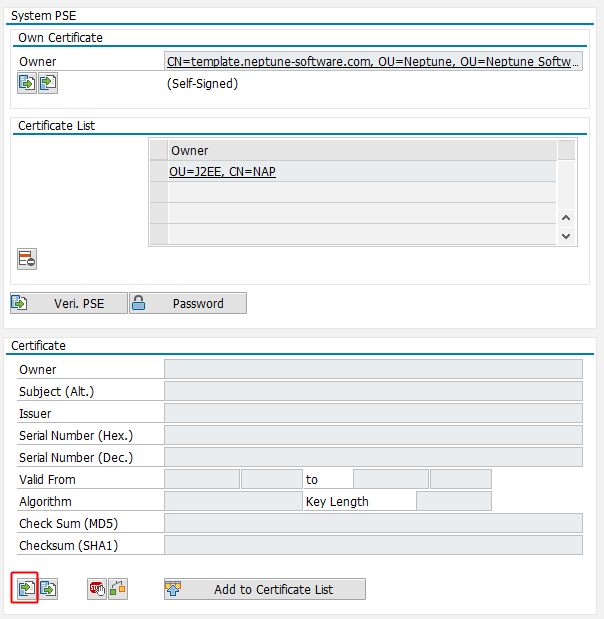604x619 pixels.
Task: Click Add to Certificate List button
Action: [x=264, y=589]
